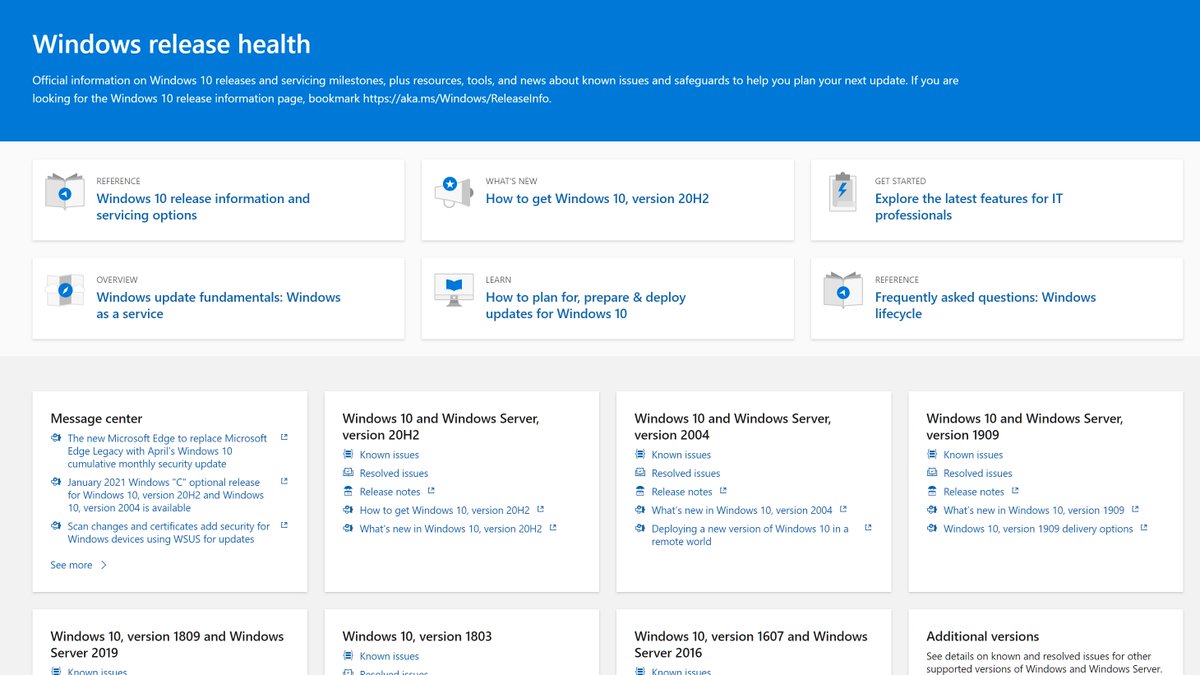This screenshot has width=1200, height=675.
Task: Open Windows 10, version 1909 delivery options
Action: [x=1038, y=528]
